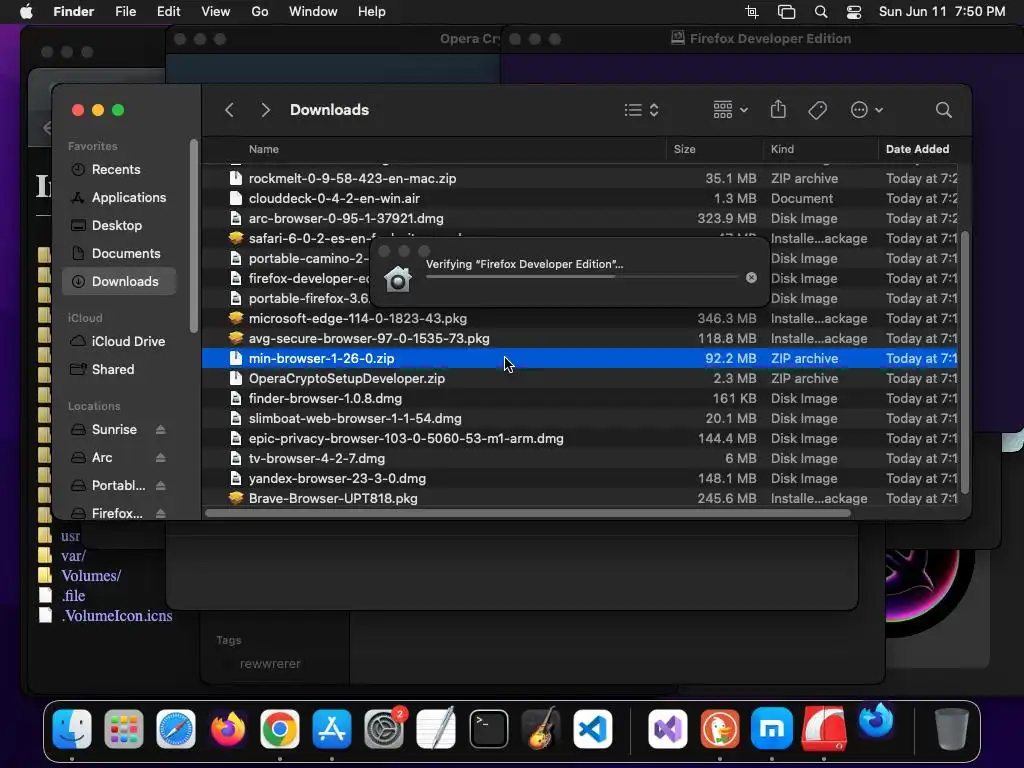Sort the list by the Kind column header
This screenshot has width=1024, height=768.
[782, 149]
